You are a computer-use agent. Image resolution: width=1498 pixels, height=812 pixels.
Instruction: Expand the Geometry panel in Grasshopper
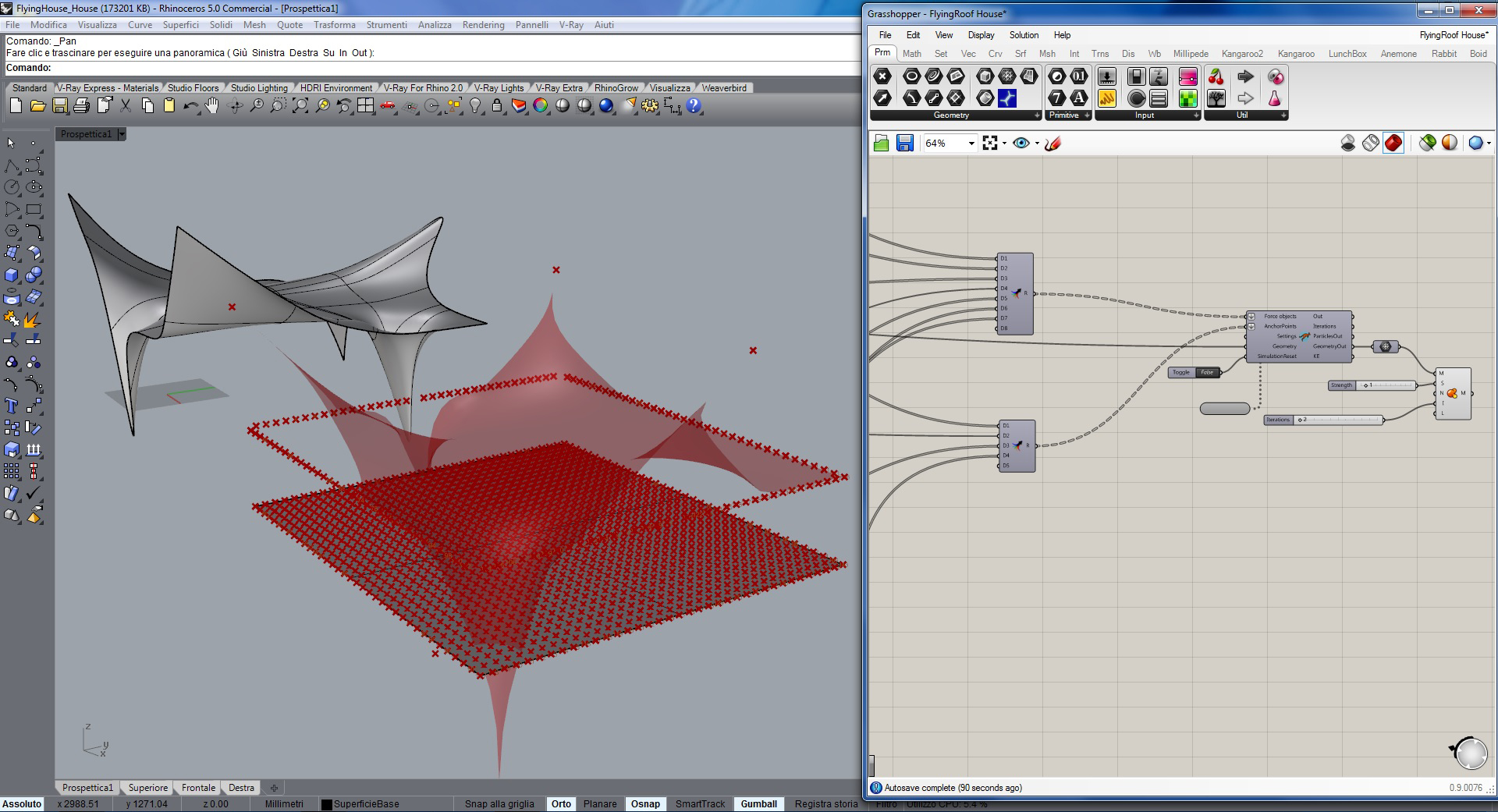[1036, 115]
